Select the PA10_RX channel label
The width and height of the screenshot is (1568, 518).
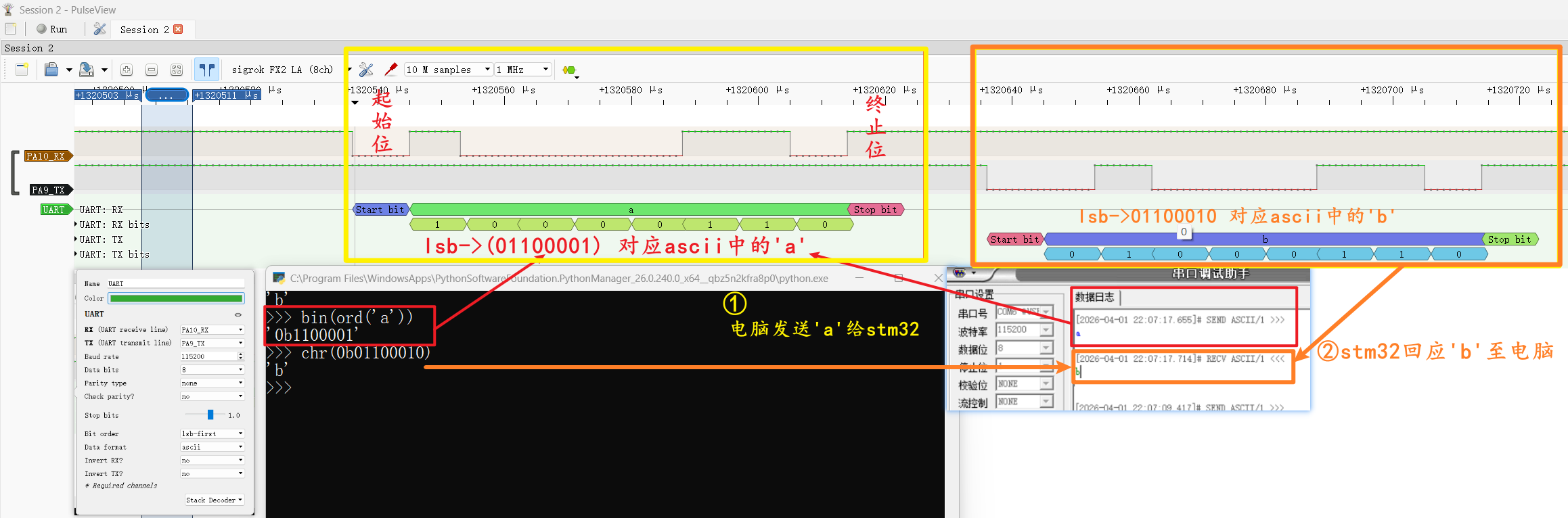pyautogui.click(x=47, y=156)
